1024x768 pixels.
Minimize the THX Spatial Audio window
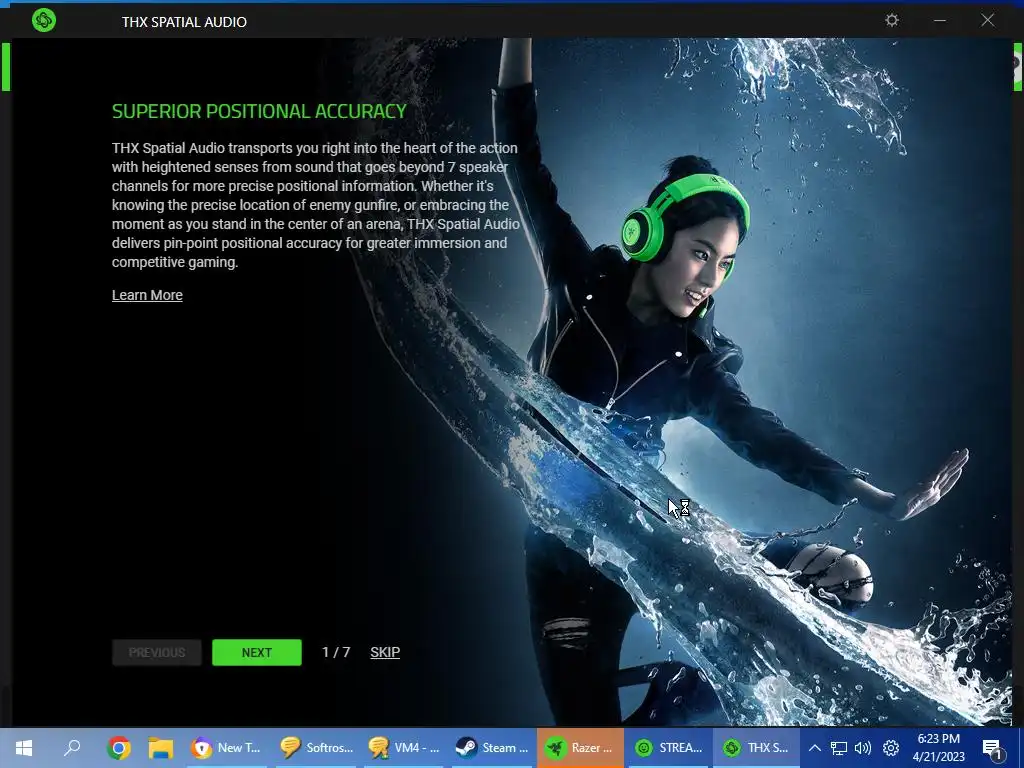(940, 20)
